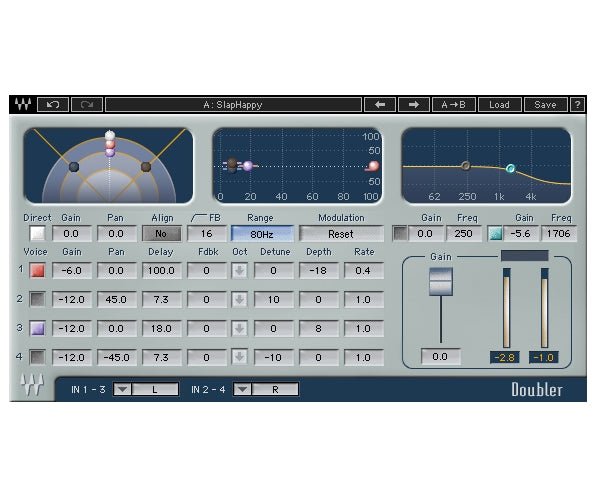Go to previous preset with left arrow
Viewport: 597px width, 497px height.
380,104
